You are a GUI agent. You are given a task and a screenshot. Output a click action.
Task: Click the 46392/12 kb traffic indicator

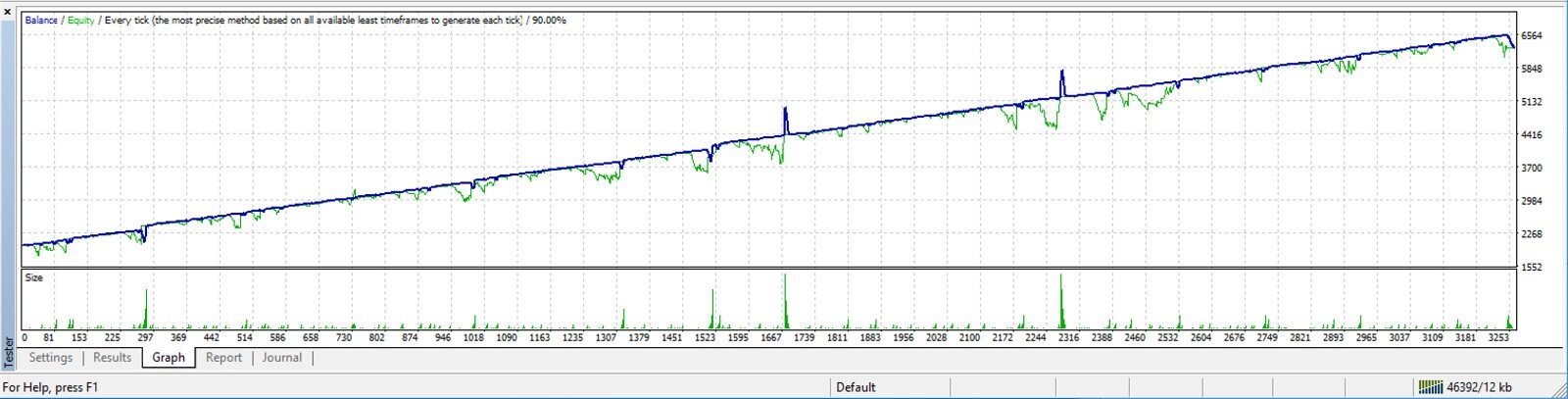point(1480,387)
